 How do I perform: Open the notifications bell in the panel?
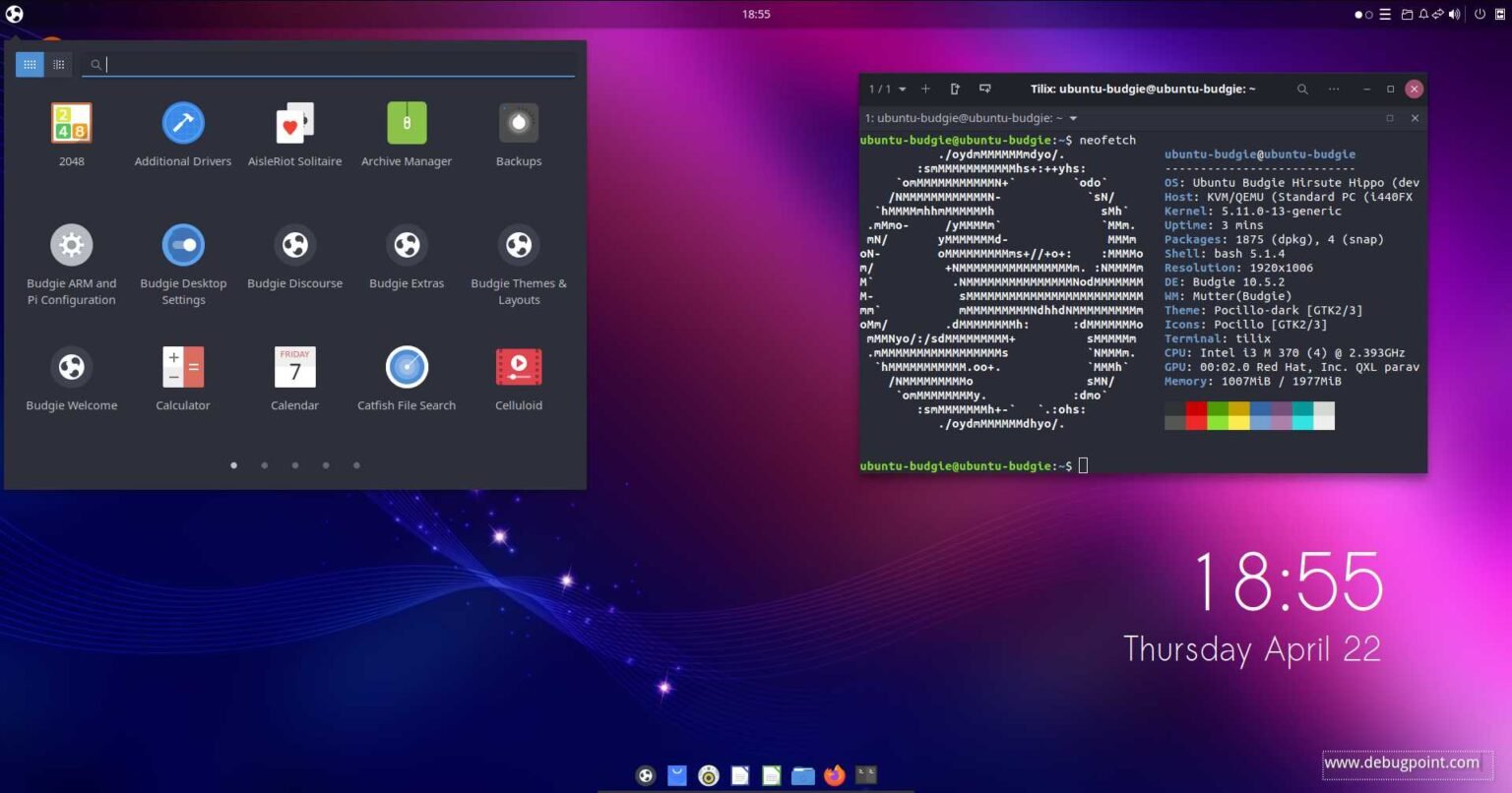click(x=1424, y=14)
